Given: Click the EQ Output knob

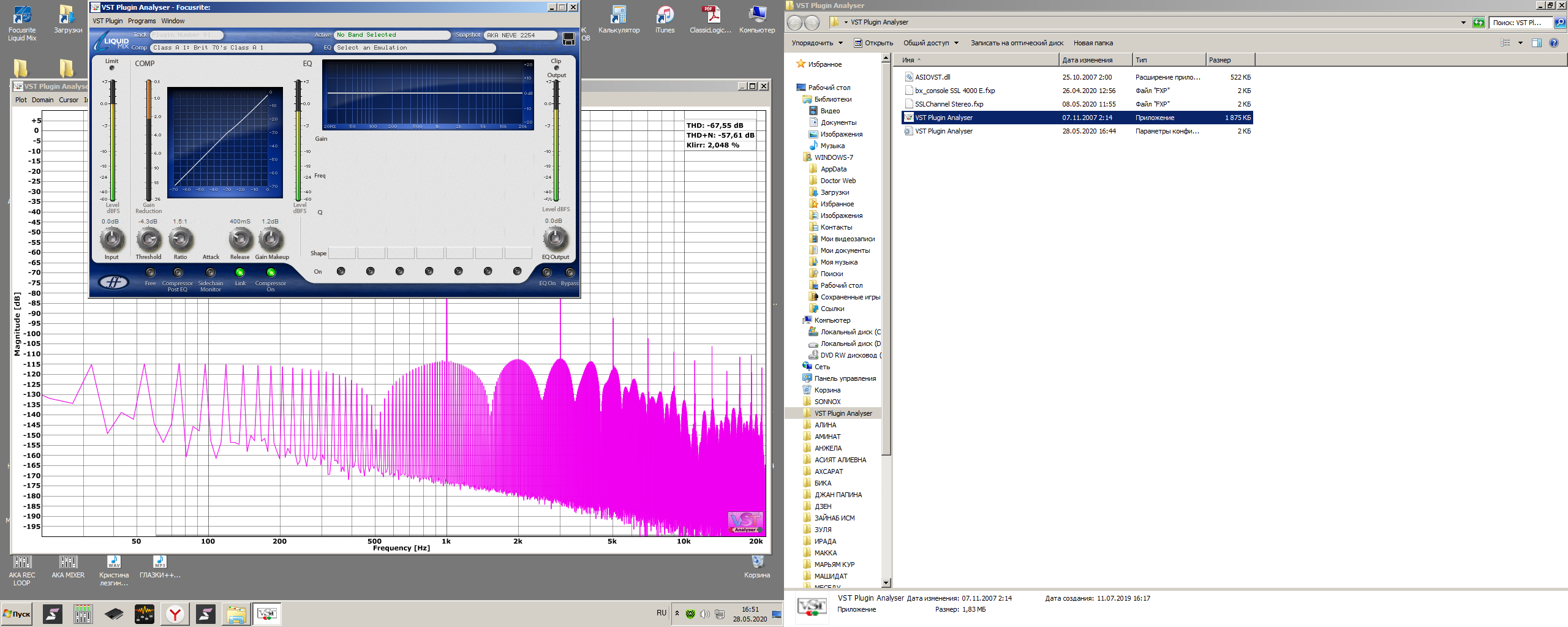Looking at the screenshot, I should point(556,238).
